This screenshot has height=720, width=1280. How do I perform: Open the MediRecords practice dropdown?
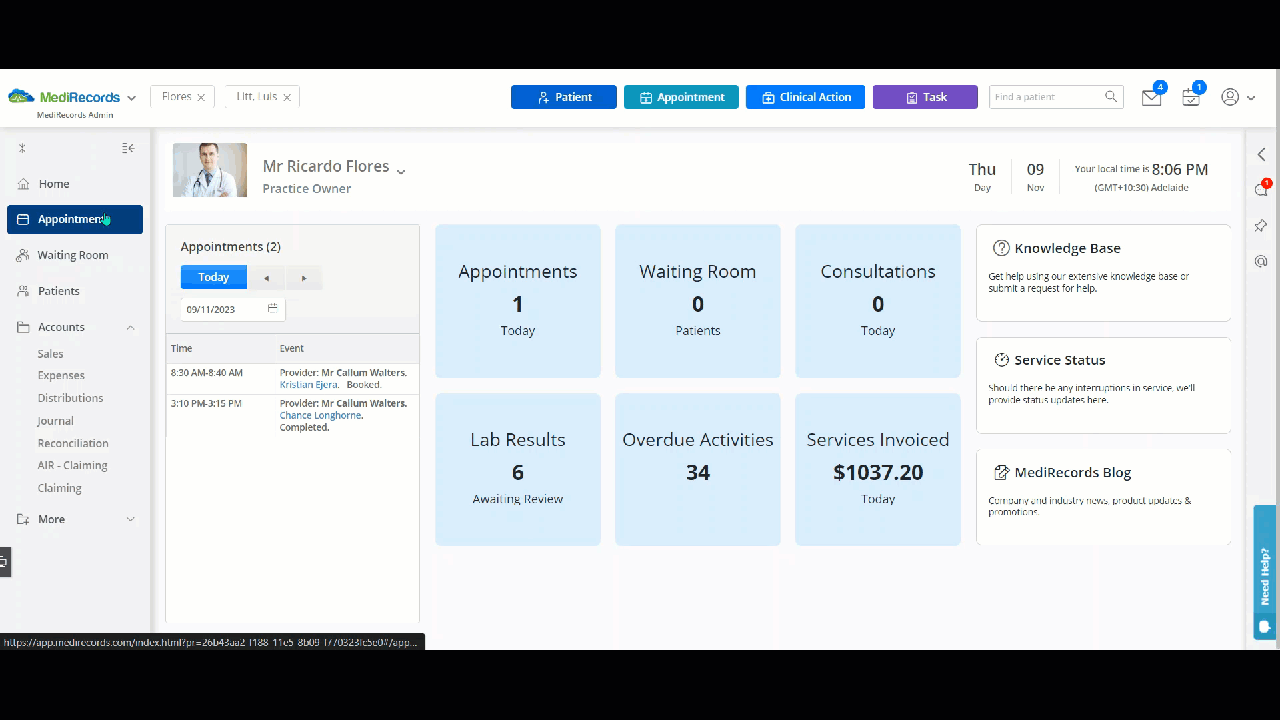pos(131,98)
